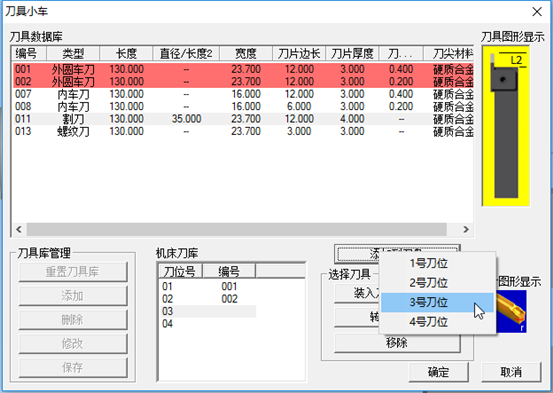This screenshot has height=393, width=553.
Task: Click the 刀片边长 column header
Action: tap(299, 54)
